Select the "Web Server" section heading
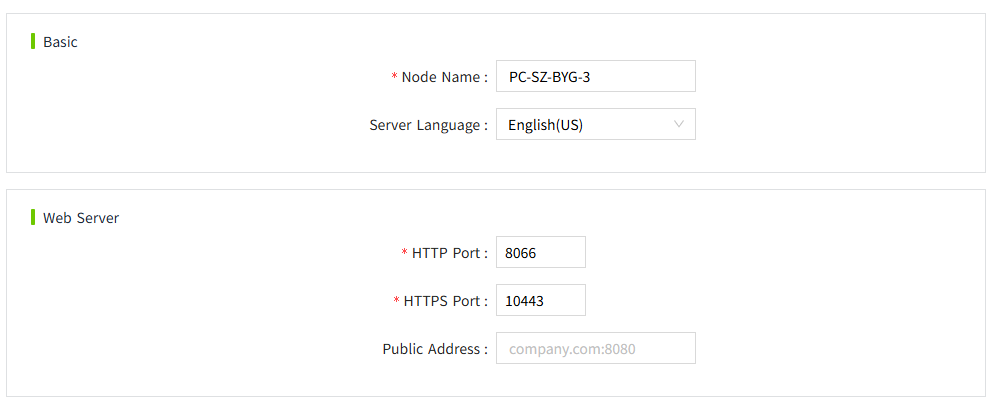 pyautogui.click(x=80, y=217)
